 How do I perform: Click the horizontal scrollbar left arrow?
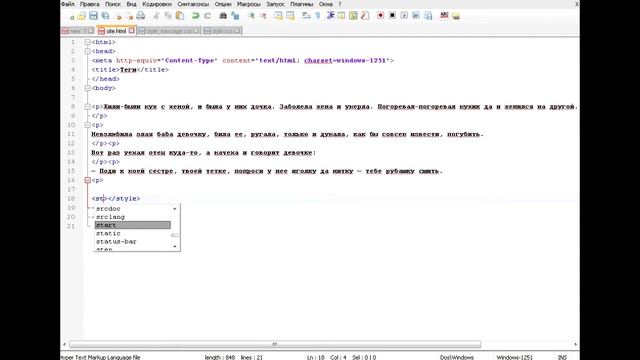coord(64,344)
